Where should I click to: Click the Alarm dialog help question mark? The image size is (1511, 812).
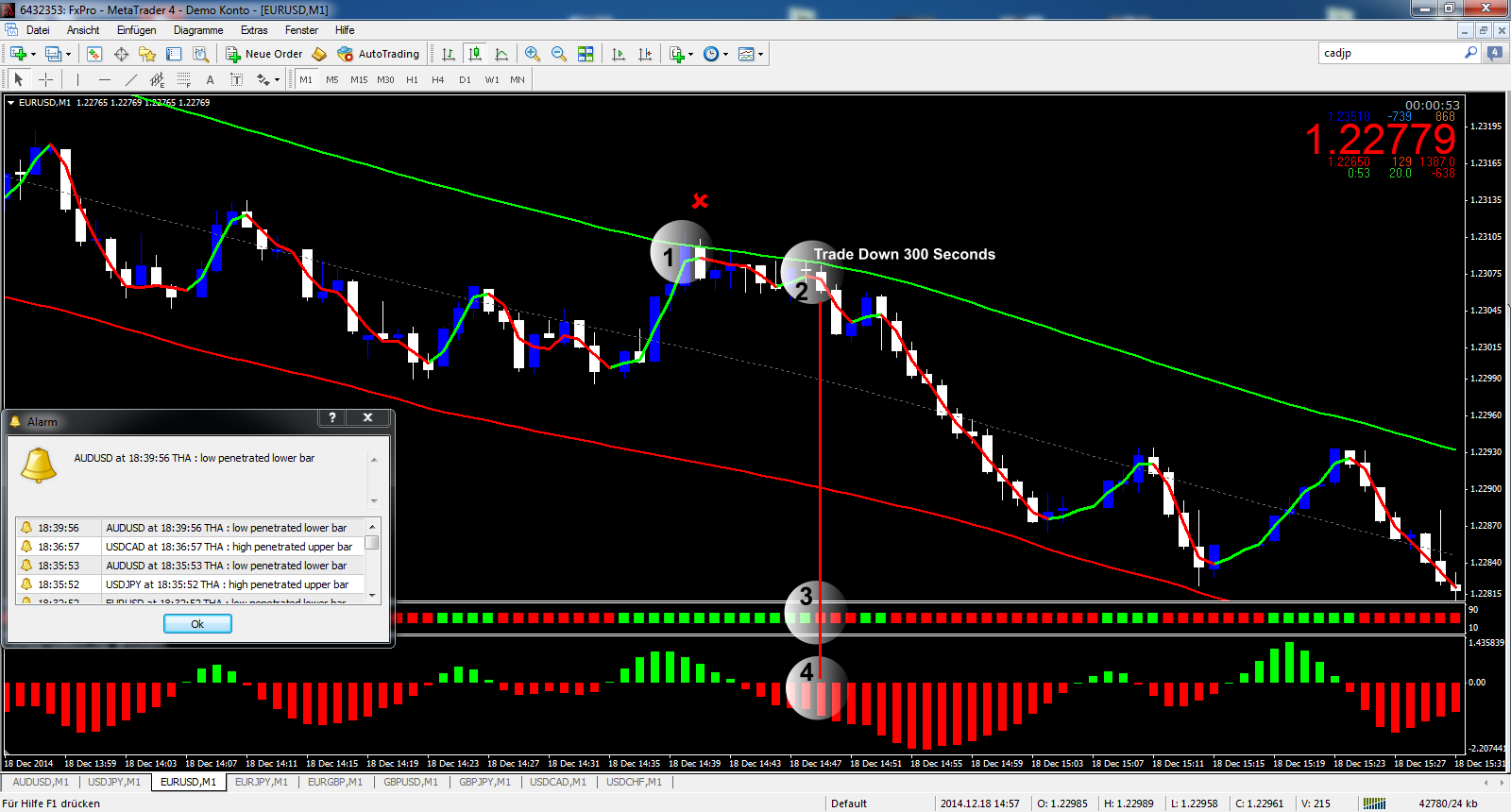click(x=332, y=417)
